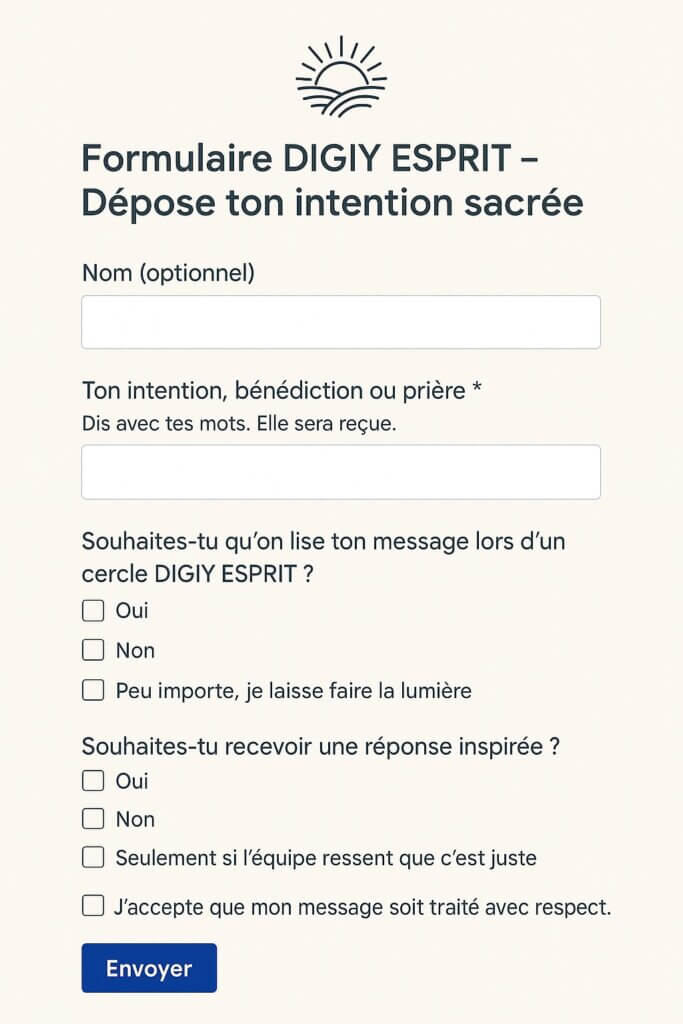Focus the intention, bénédiction ou prière field
683x1024 pixels.
click(341, 472)
